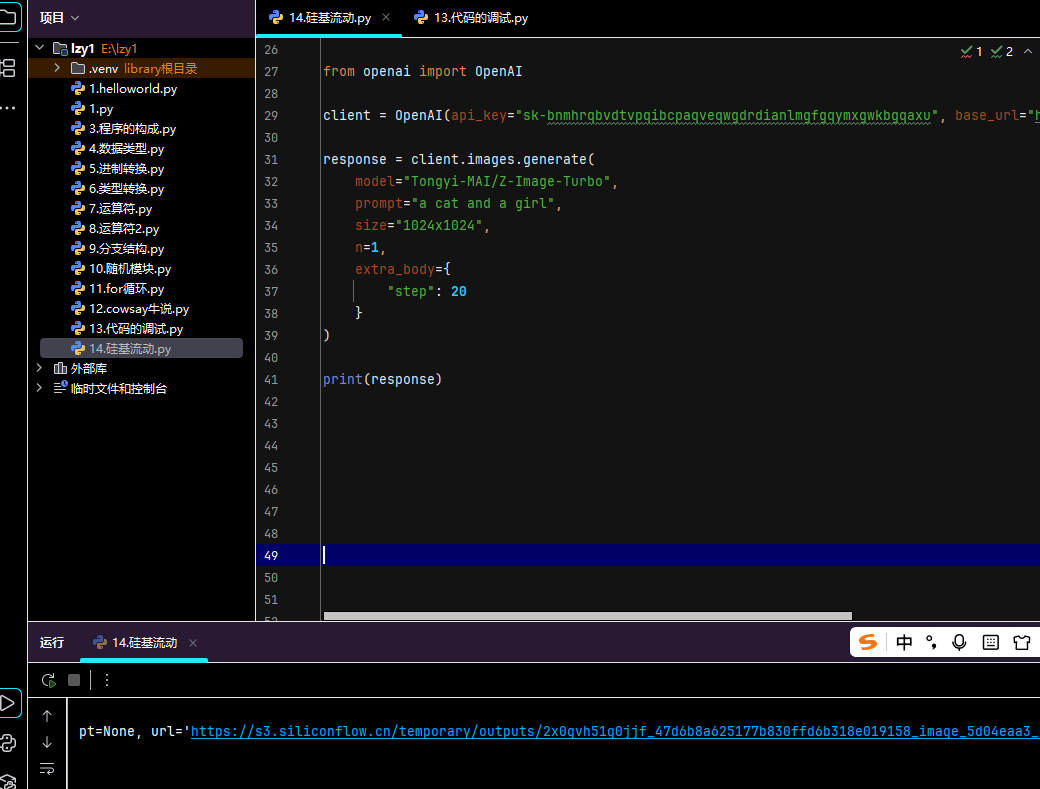Viewport: 1040px width, 789px height.
Task: Open the Run tool window icon
Action: point(8,703)
